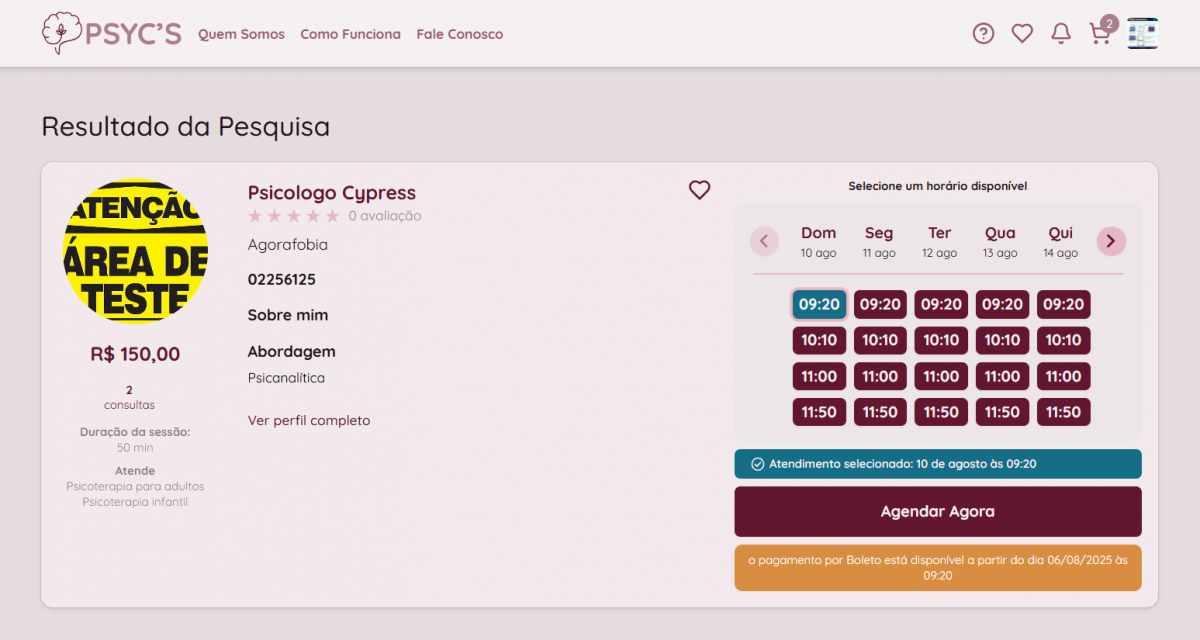1200x640 pixels.
Task: Go to previous days with left arrow
Action: 764,241
